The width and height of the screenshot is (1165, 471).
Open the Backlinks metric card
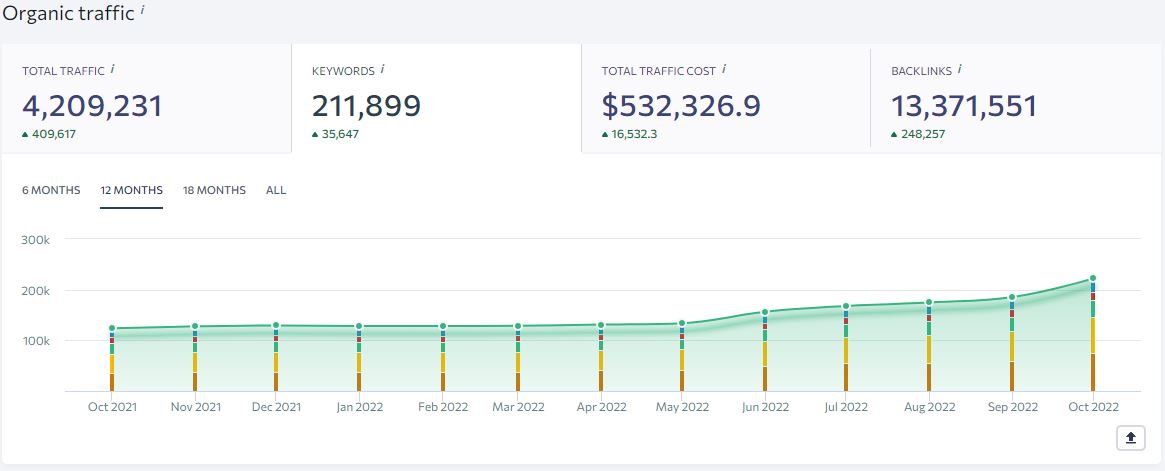1017,98
